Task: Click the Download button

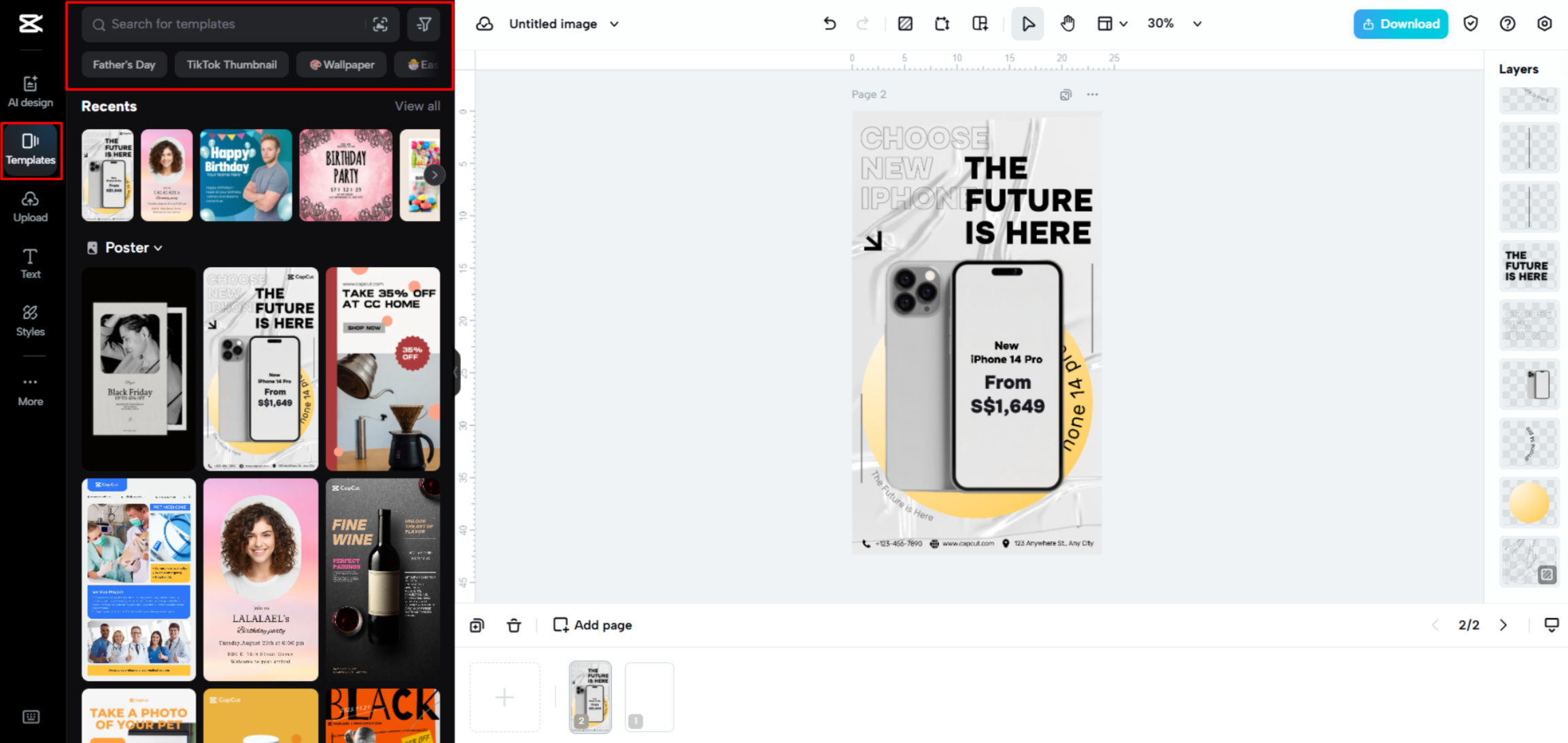Action: click(x=1400, y=23)
